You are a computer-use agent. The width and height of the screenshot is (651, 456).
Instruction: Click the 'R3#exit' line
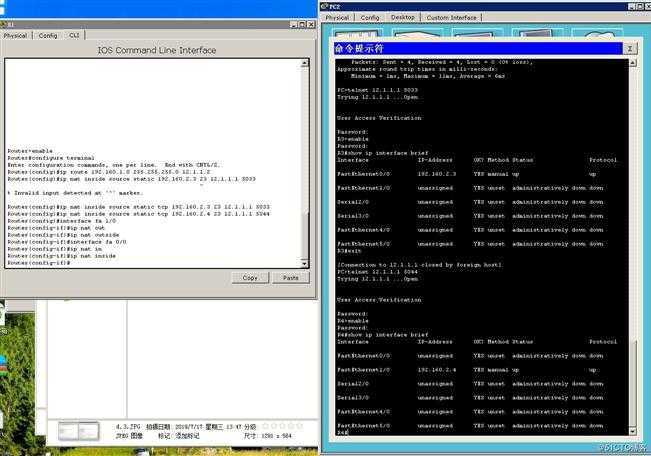pos(349,251)
